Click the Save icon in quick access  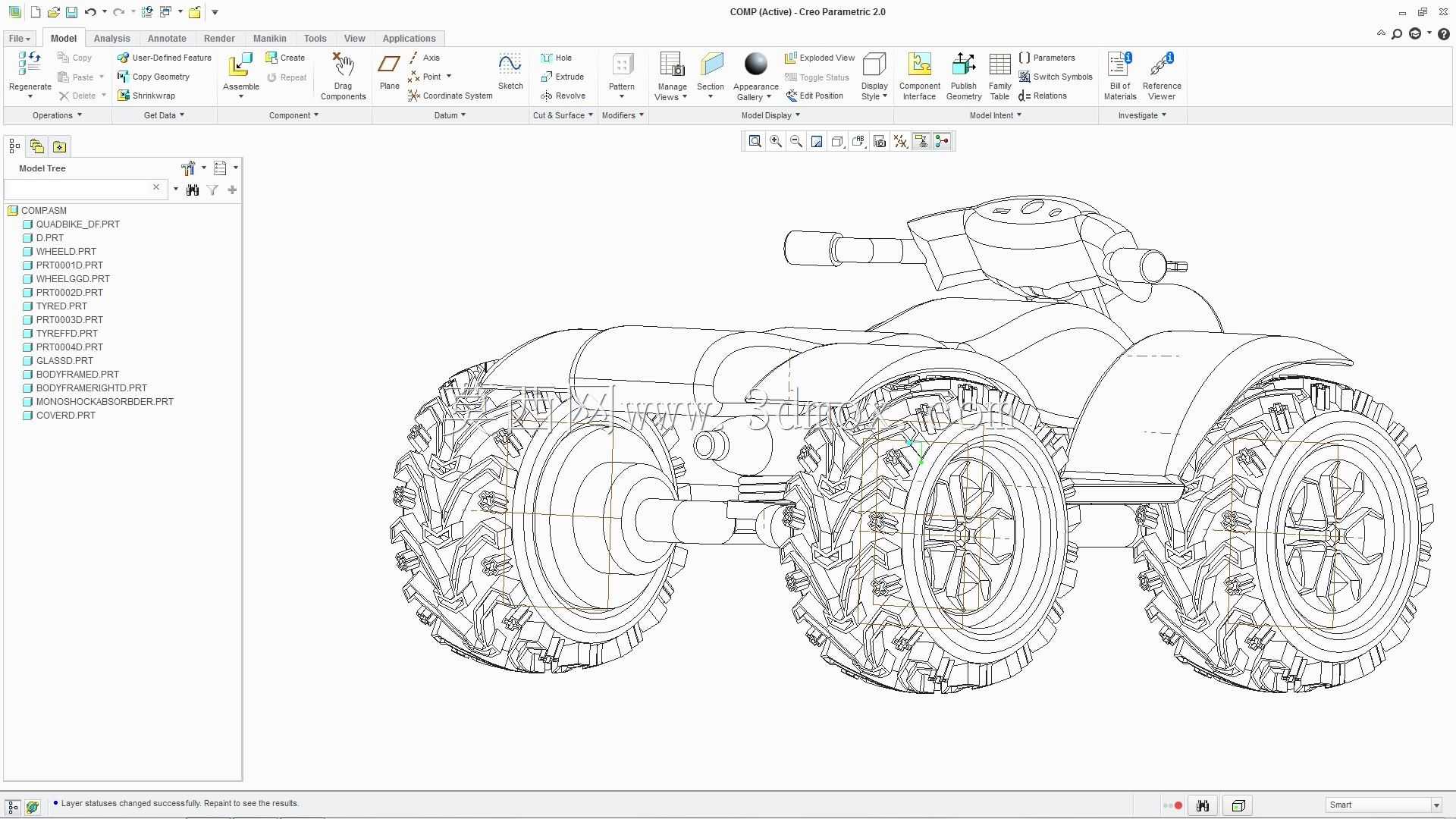tap(71, 12)
